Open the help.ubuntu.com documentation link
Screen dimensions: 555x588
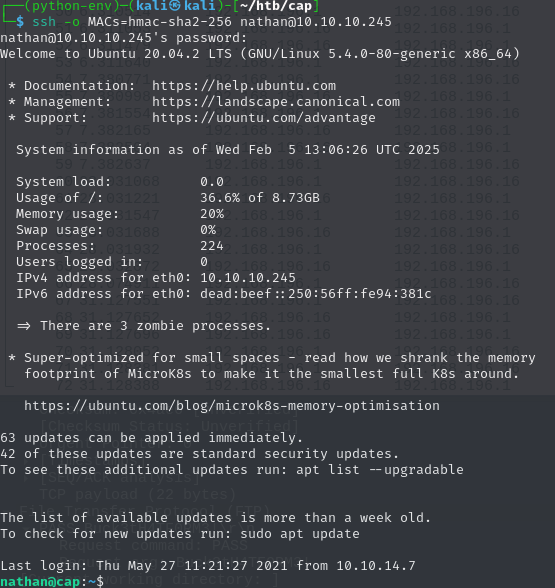244,86
